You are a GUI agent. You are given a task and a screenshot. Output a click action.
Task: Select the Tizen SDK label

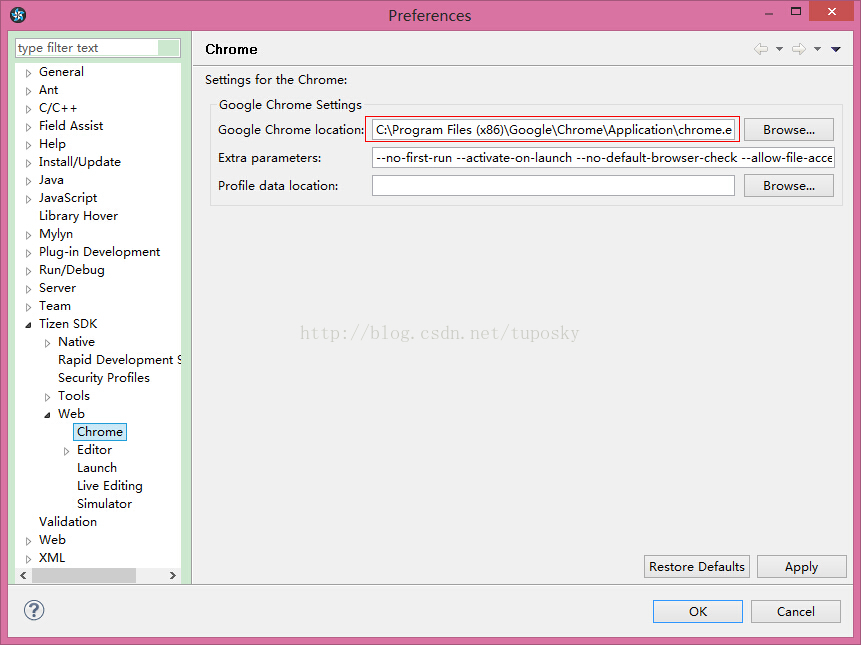click(68, 323)
